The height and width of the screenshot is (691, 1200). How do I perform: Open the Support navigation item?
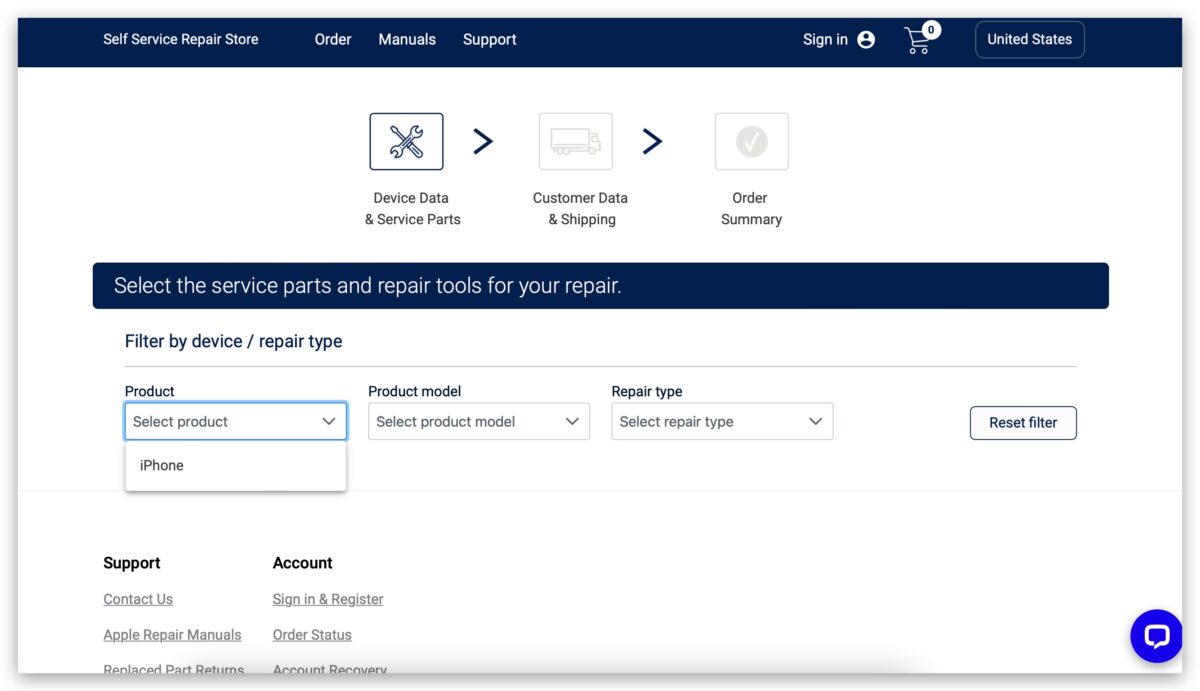(490, 40)
